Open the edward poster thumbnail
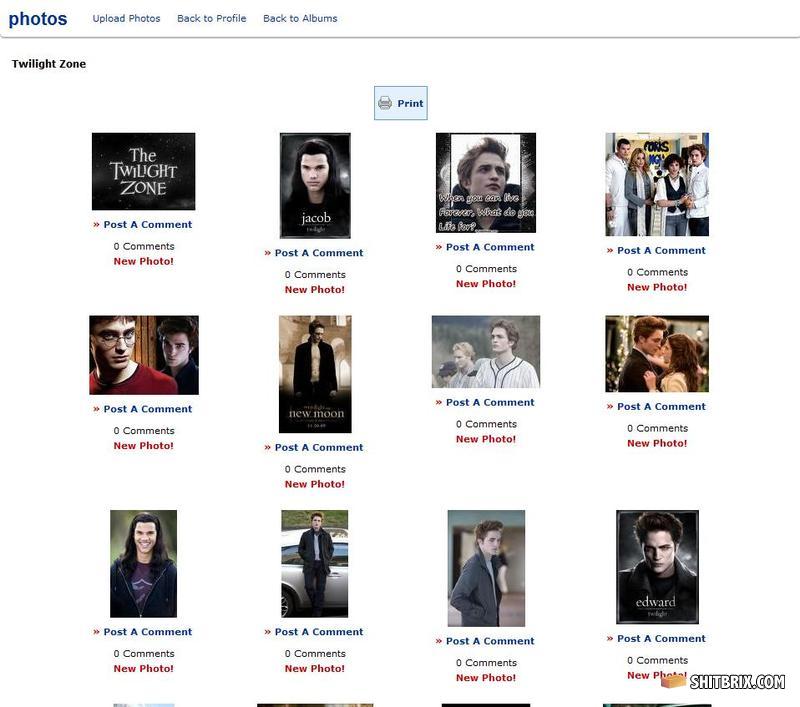This screenshot has width=800, height=707. point(657,567)
